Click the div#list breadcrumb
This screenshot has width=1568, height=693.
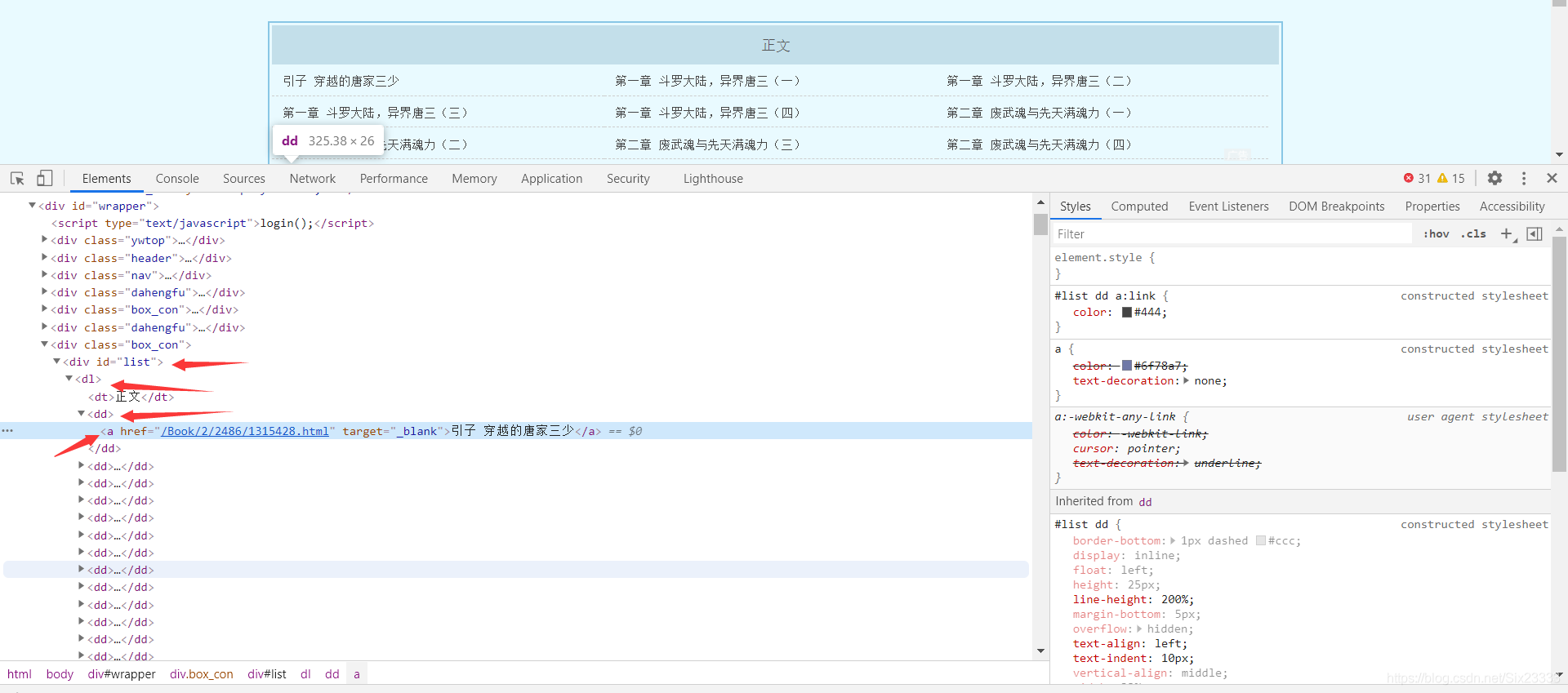pos(267,674)
